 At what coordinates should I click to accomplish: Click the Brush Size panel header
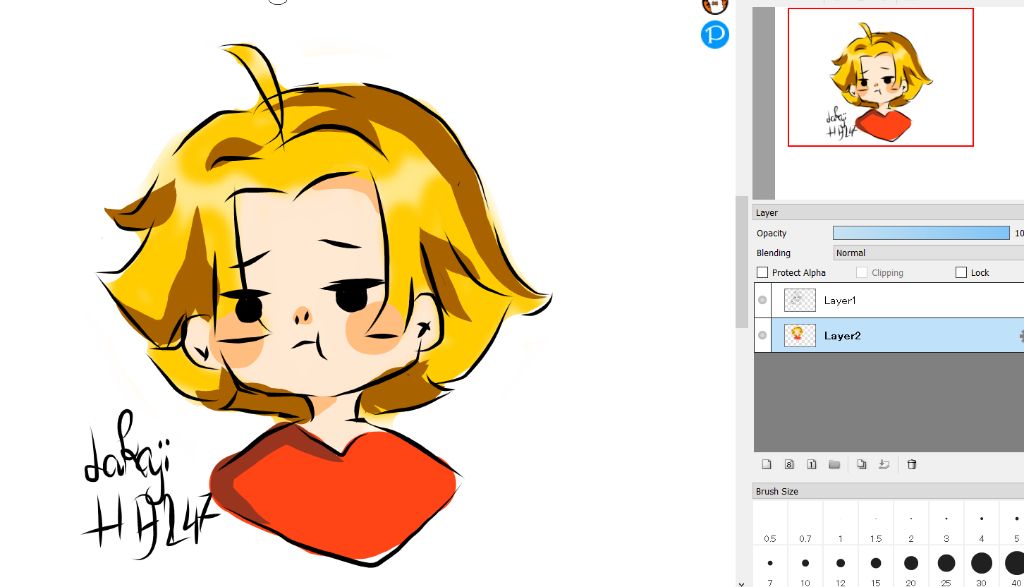pyautogui.click(x=888, y=491)
